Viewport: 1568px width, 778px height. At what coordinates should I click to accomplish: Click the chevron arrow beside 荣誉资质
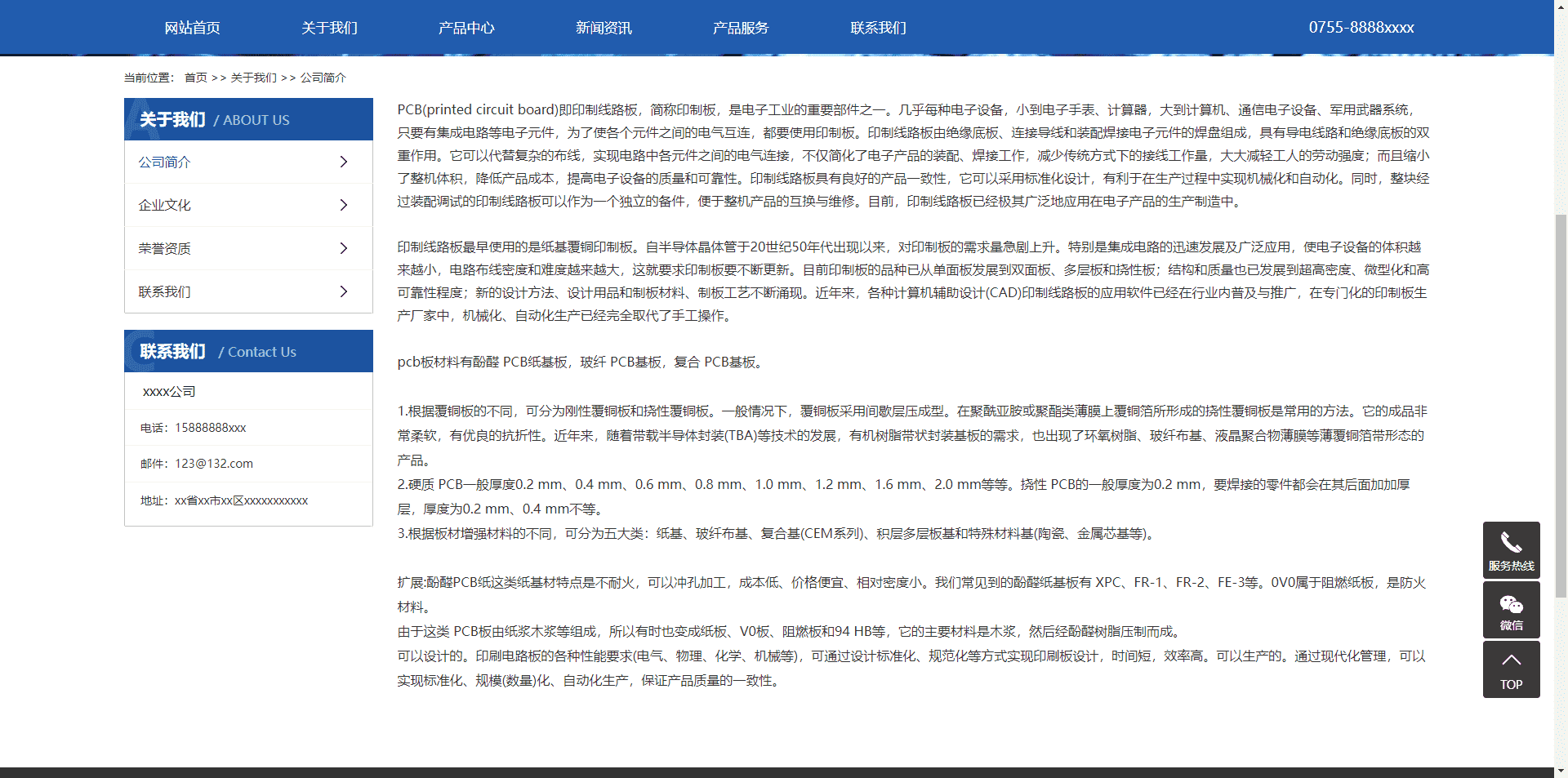(344, 248)
